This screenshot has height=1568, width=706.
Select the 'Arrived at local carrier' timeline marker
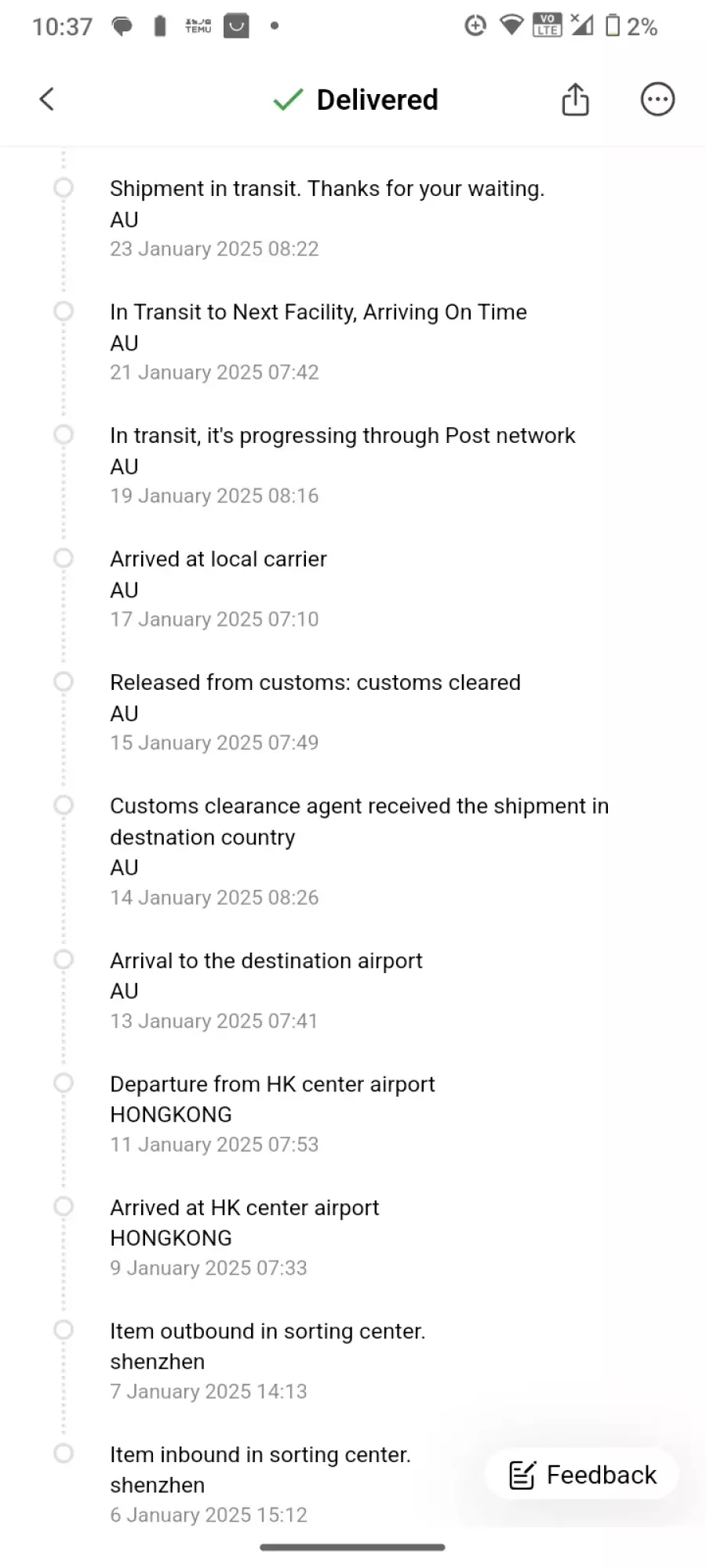pos(64,558)
